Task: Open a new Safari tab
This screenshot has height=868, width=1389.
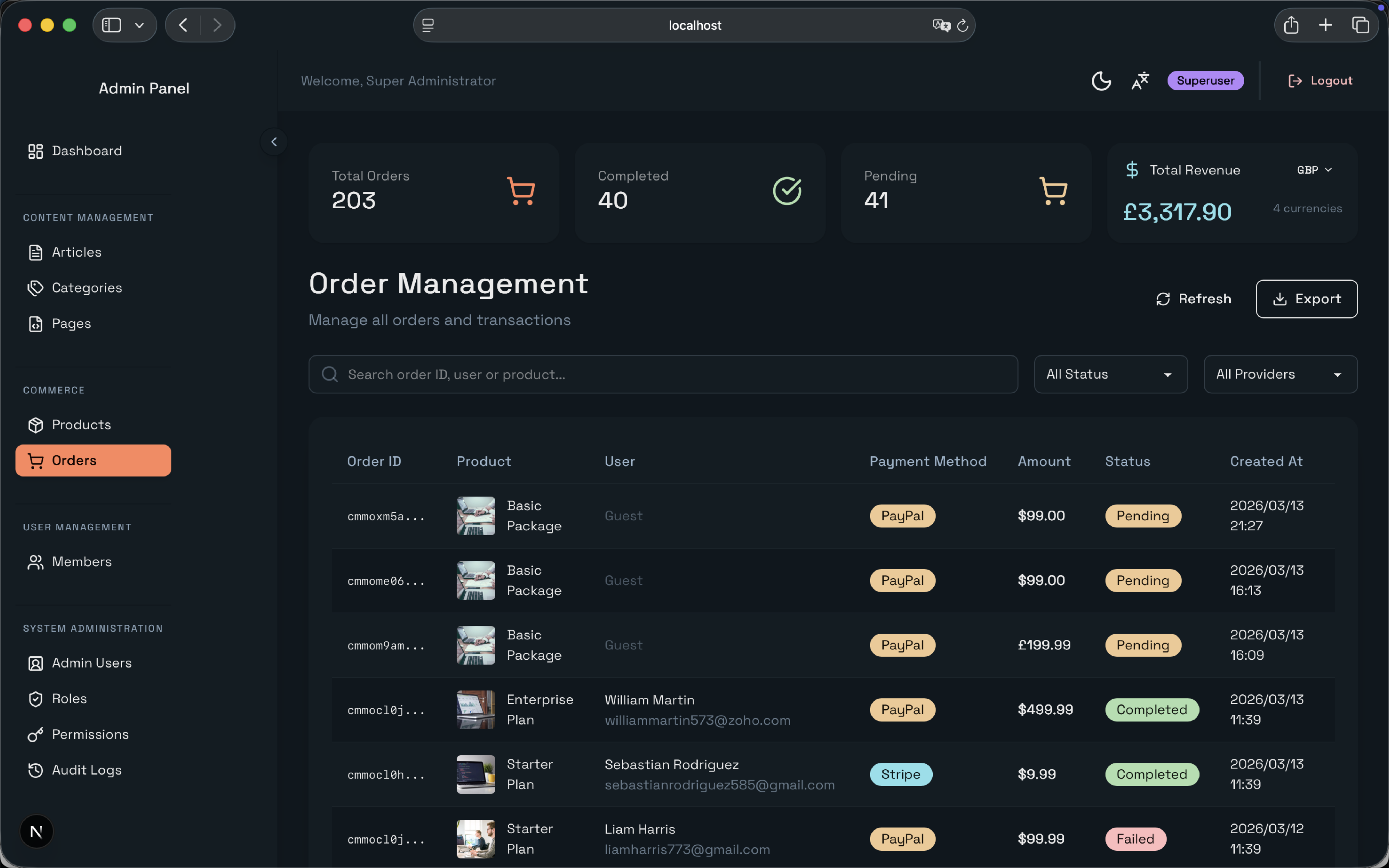Action: (1325, 25)
